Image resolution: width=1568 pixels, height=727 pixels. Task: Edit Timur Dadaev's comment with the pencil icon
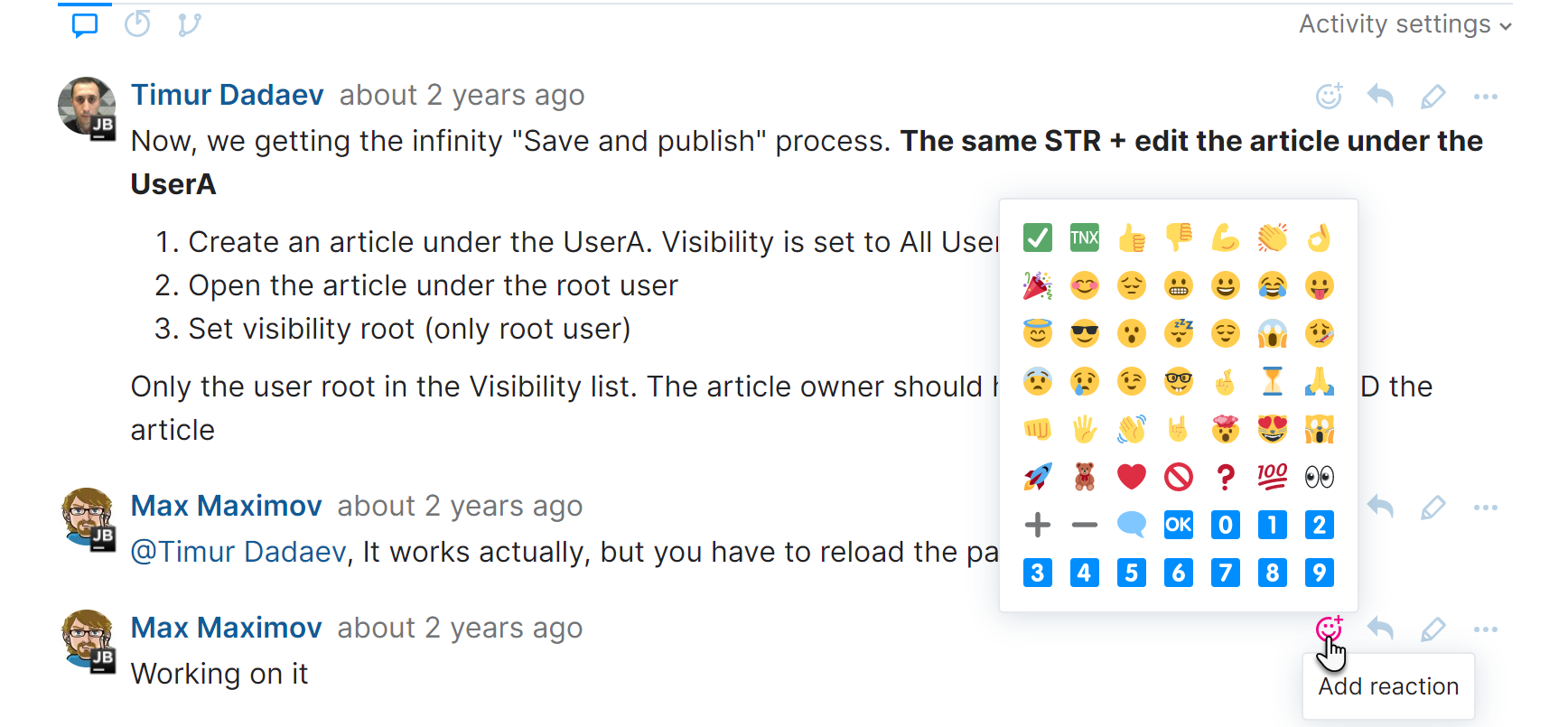tap(1433, 95)
